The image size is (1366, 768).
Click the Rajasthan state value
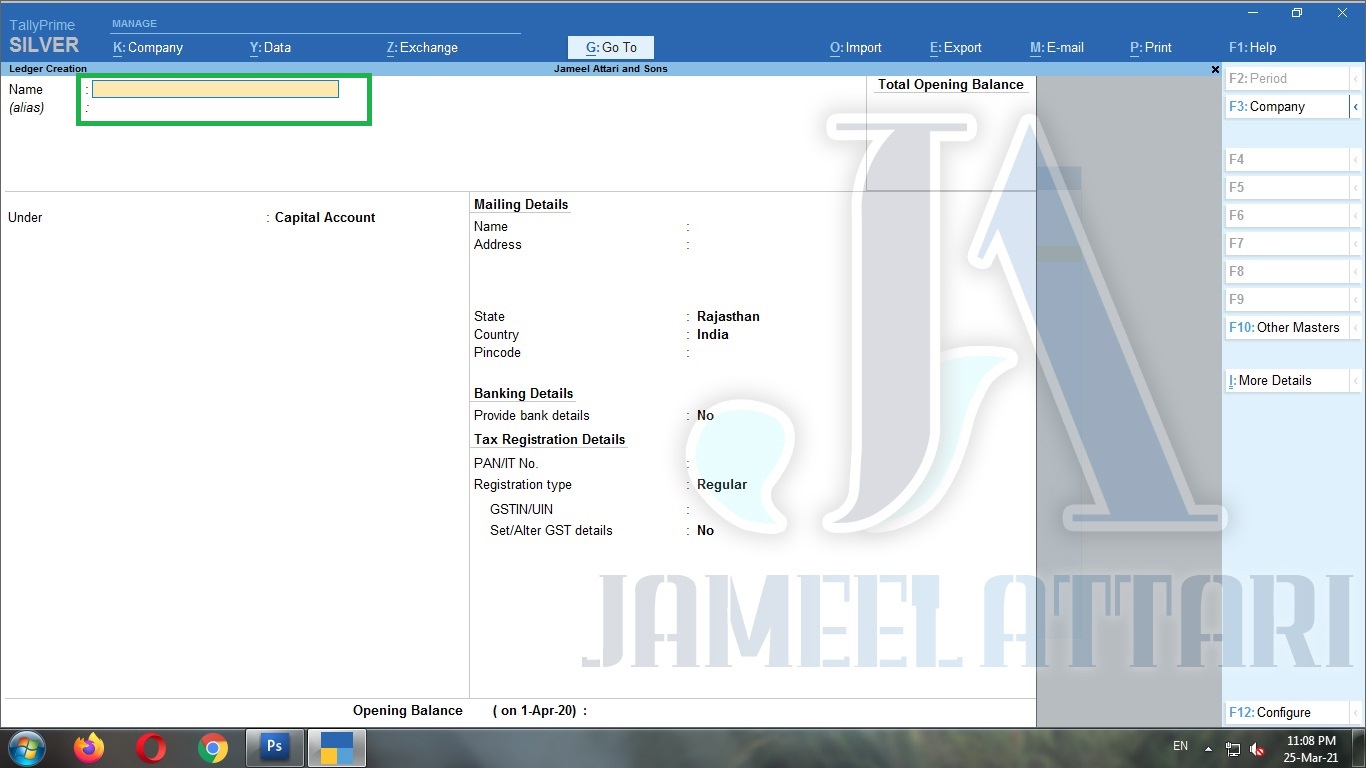(x=728, y=316)
